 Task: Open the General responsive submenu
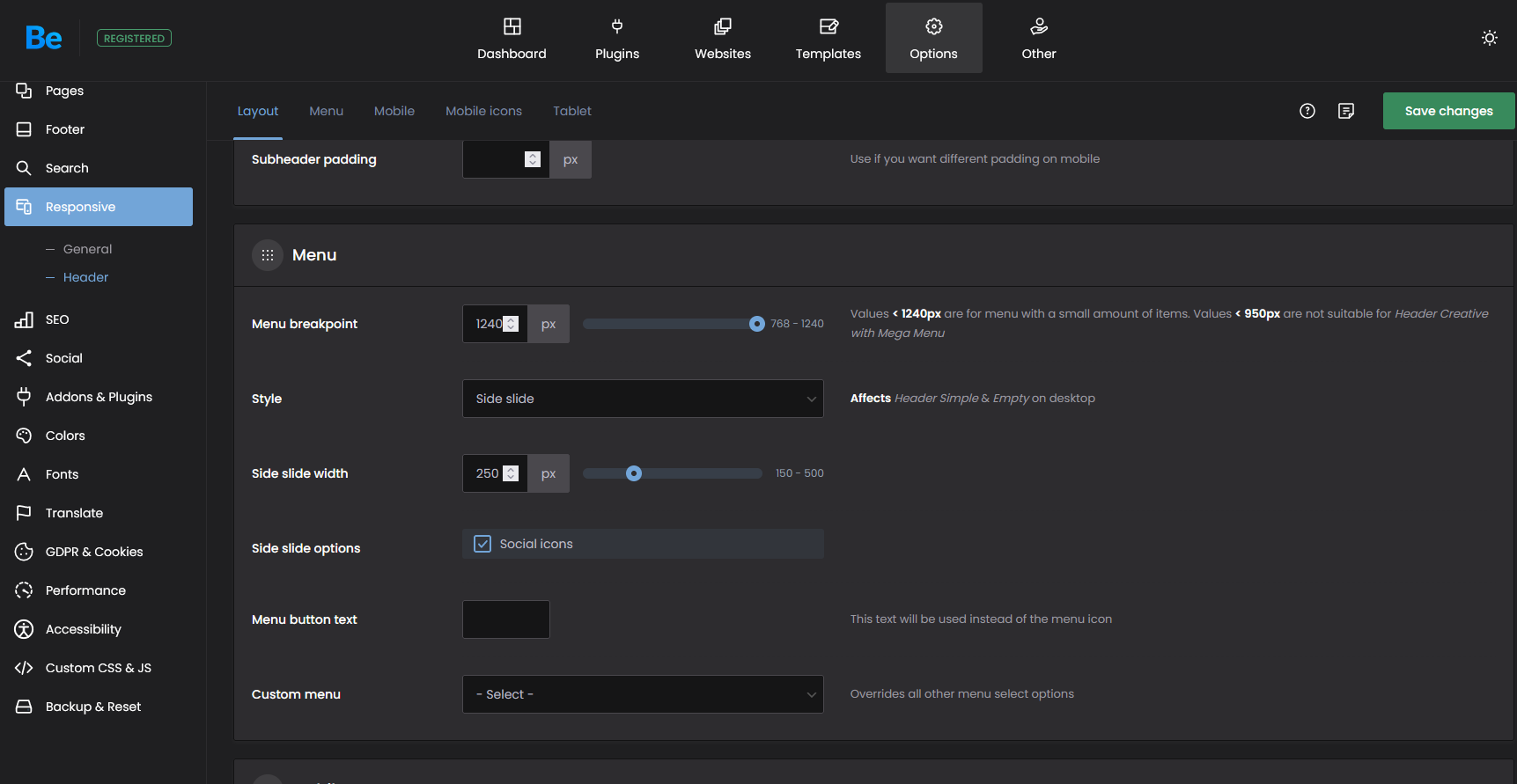pos(87,249)
